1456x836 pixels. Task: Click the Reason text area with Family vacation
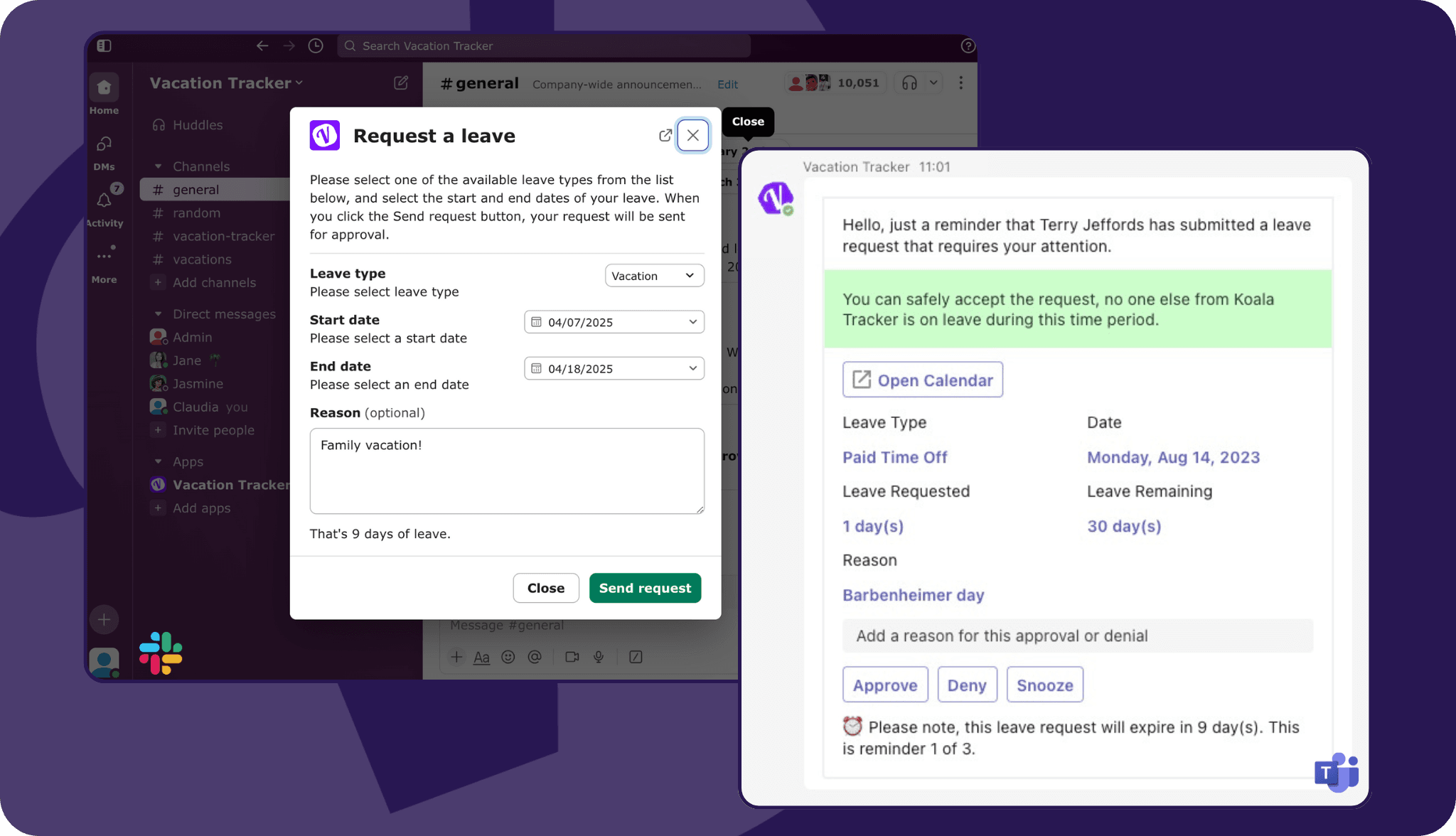[507, 471]
